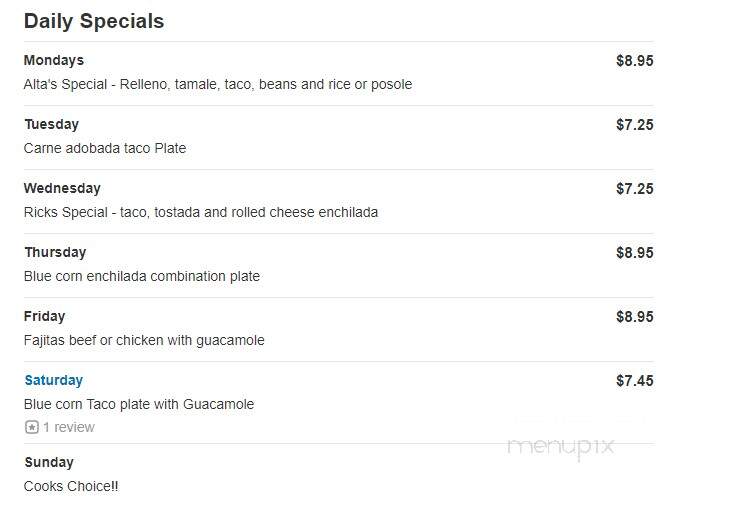Click the Carne adobada taco Plate description
740x529 pixels.
pos(105,148)
